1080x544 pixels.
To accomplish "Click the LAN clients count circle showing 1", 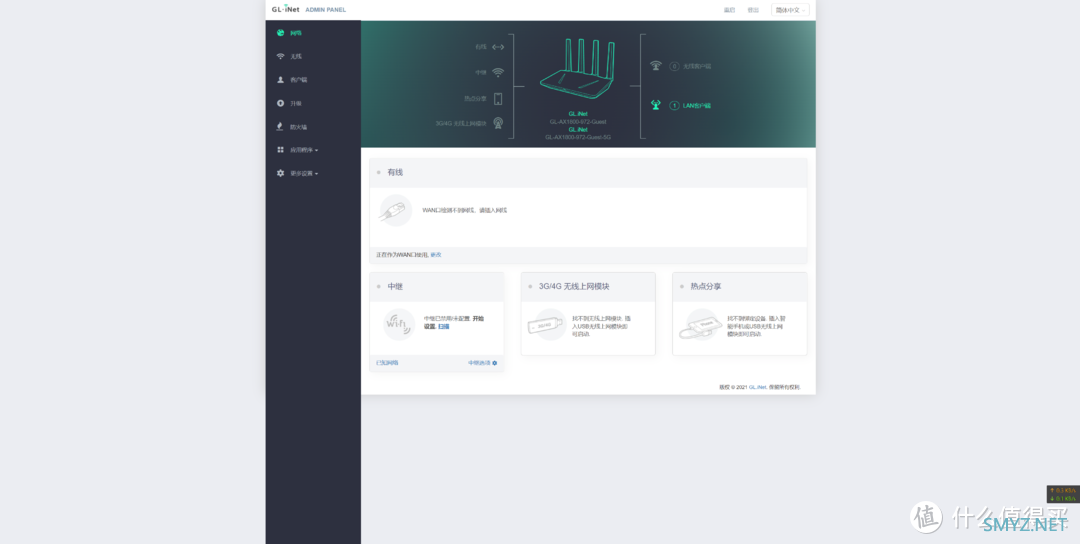I will click(x=674, y=106).
